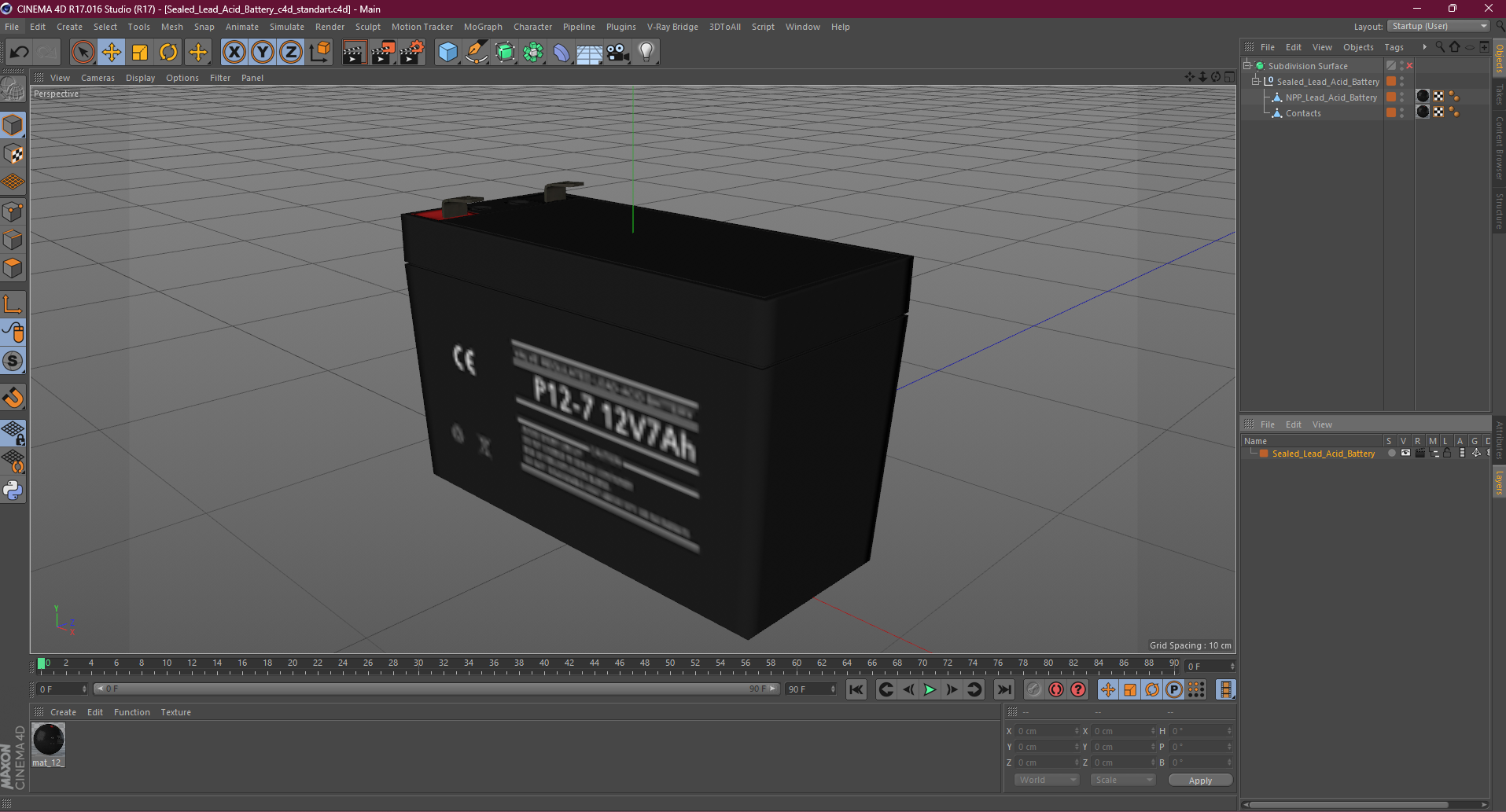Go to end of animation

point(1004,689)
